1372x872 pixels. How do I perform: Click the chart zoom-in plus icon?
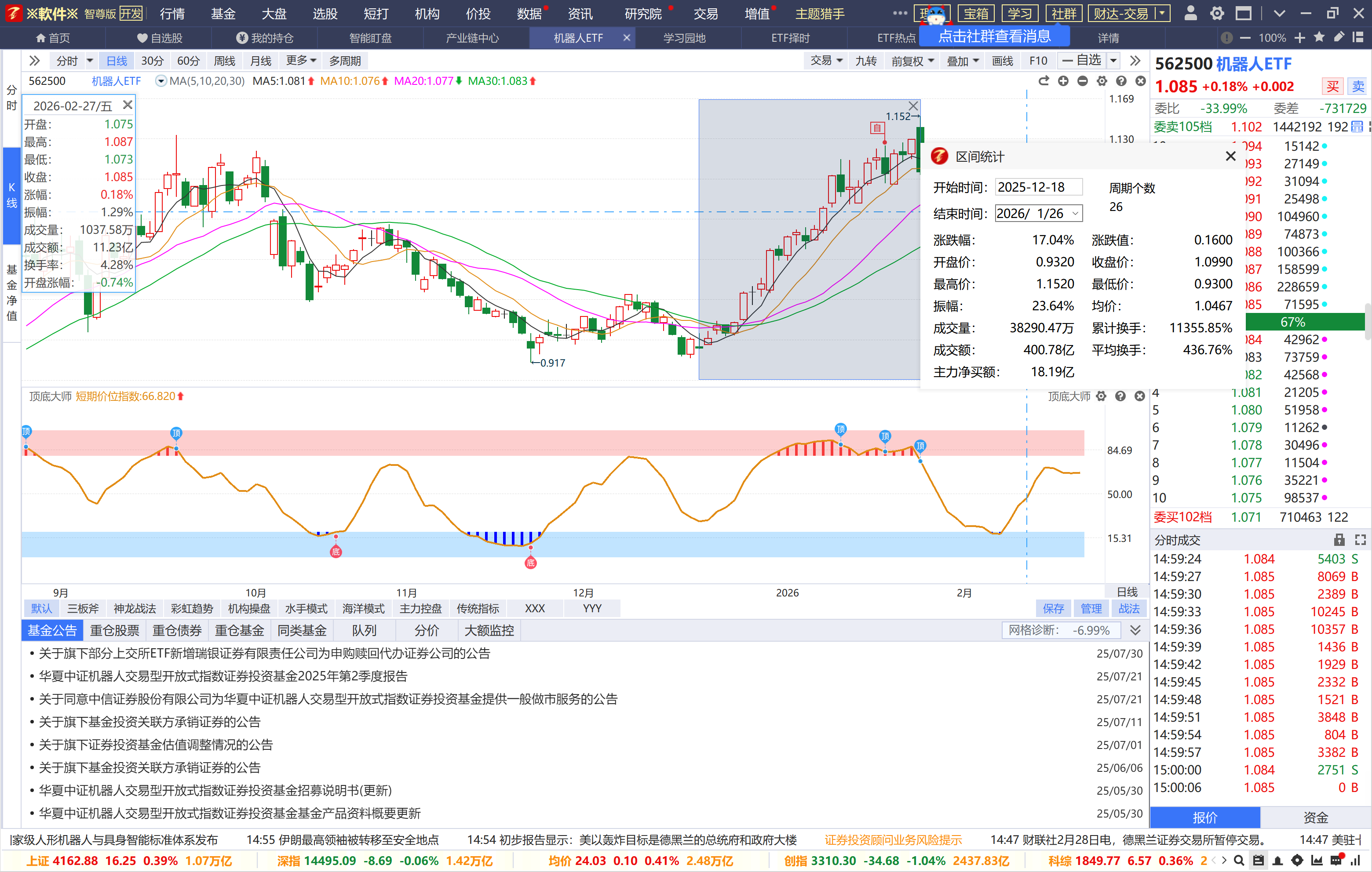tap(1063, 81)
